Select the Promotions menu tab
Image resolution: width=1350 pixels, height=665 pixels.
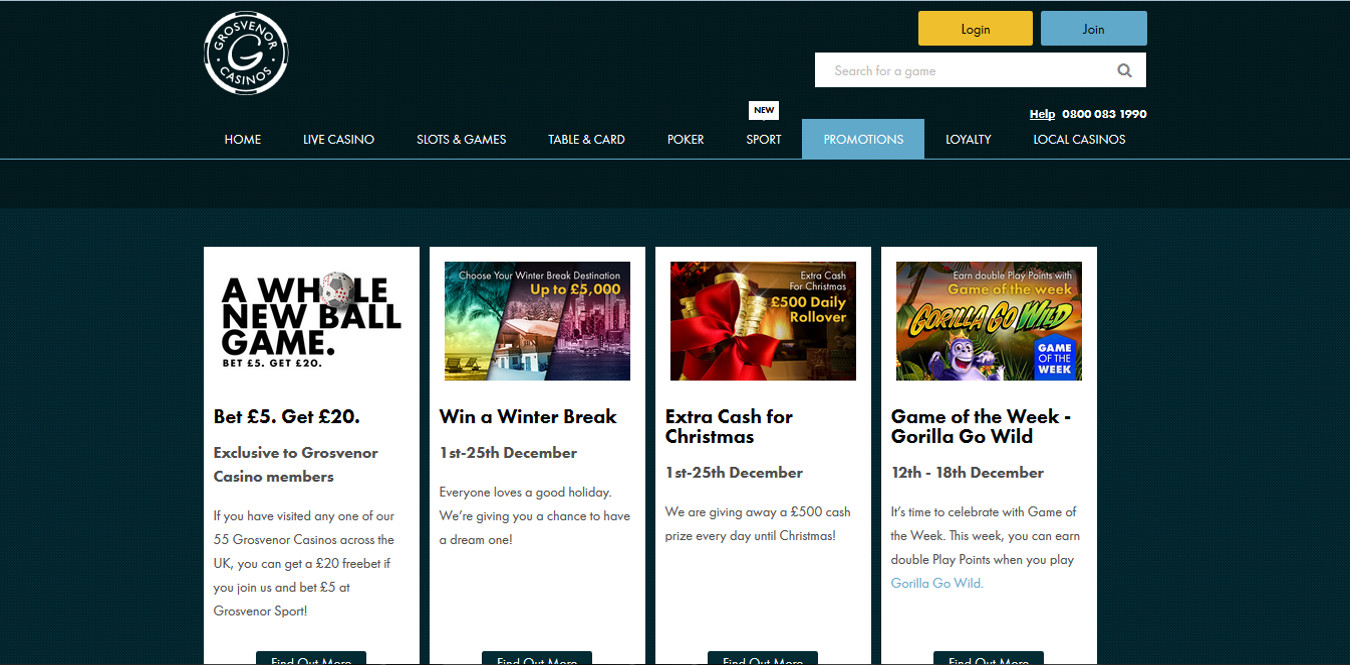coord(863,139)
